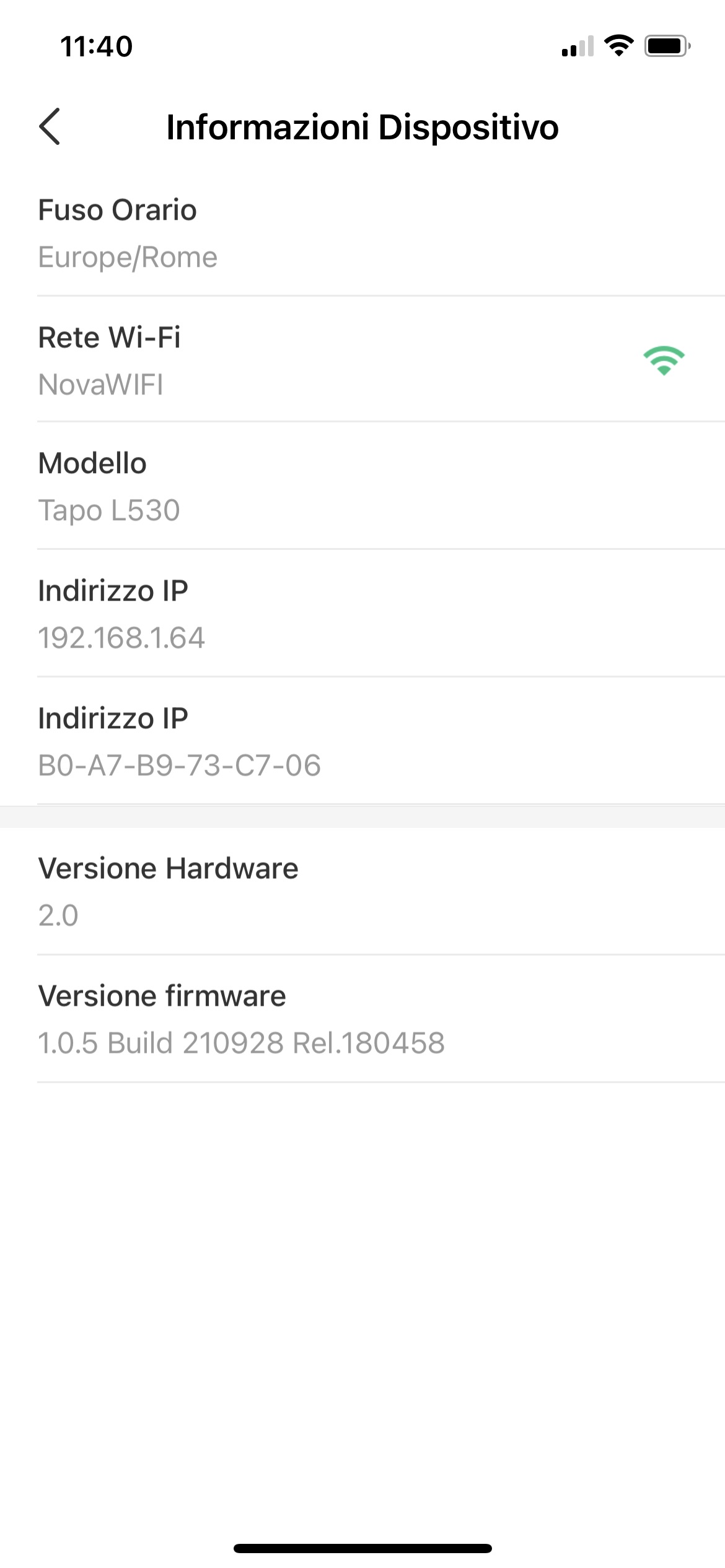
Task: Tap the status bar battery icon
Action: pyautogui.click(x=667, y=46)
